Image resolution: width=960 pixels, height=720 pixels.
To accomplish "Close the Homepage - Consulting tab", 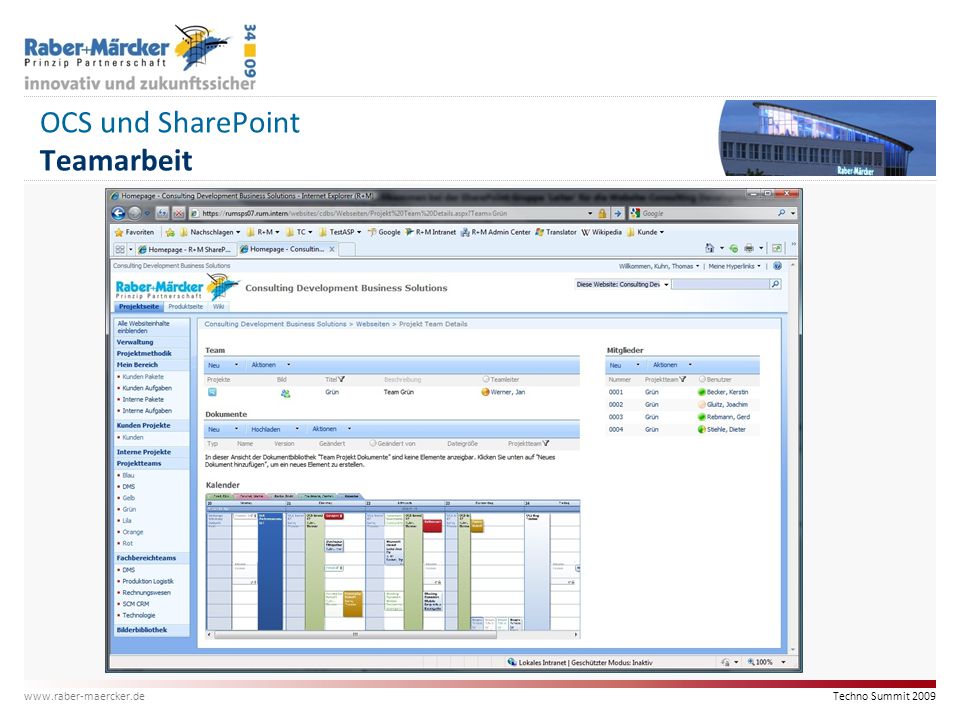I will 332,249.
